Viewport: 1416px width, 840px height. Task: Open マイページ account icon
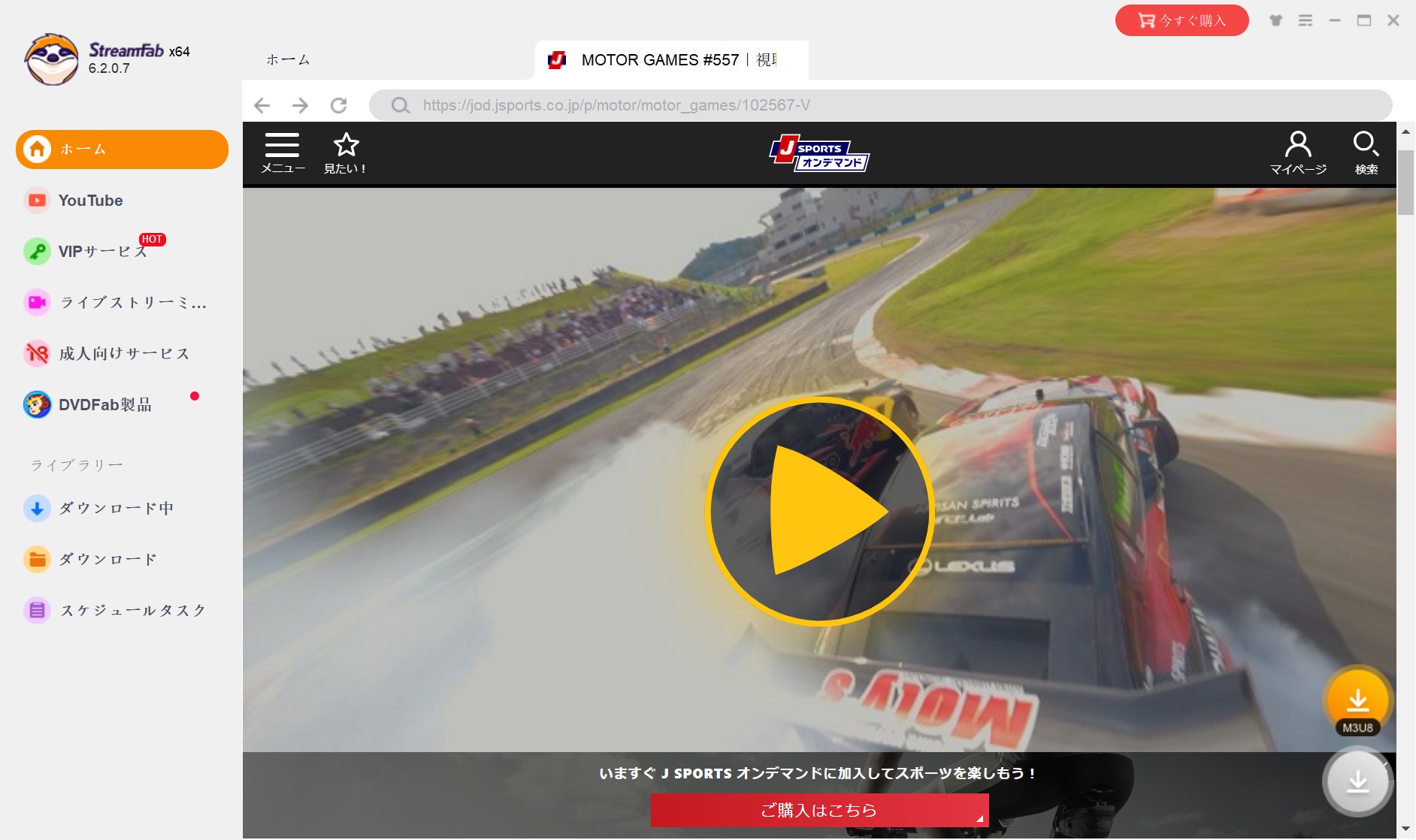pos(1298,153)
